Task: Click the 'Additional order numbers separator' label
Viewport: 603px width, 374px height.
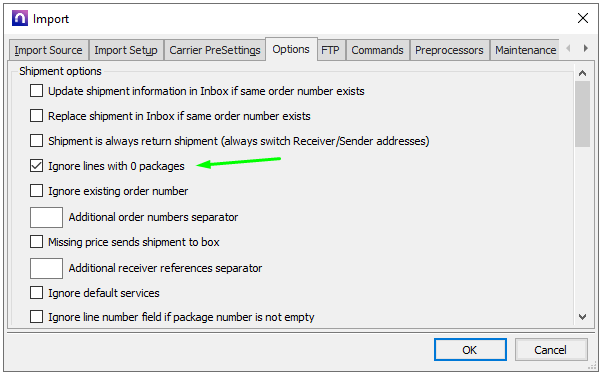Action: click(153, 217)
